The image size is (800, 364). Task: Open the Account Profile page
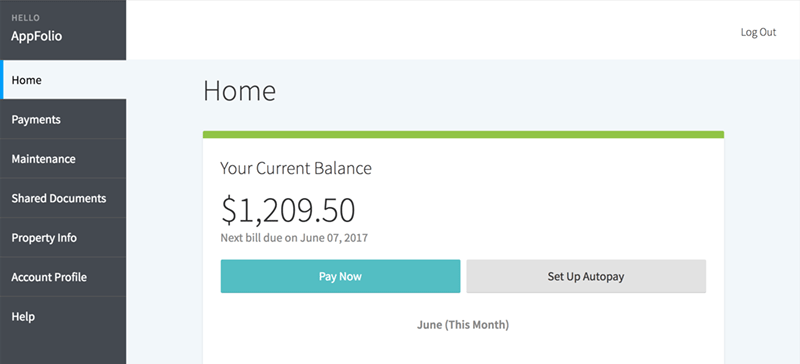pos(63,277)
